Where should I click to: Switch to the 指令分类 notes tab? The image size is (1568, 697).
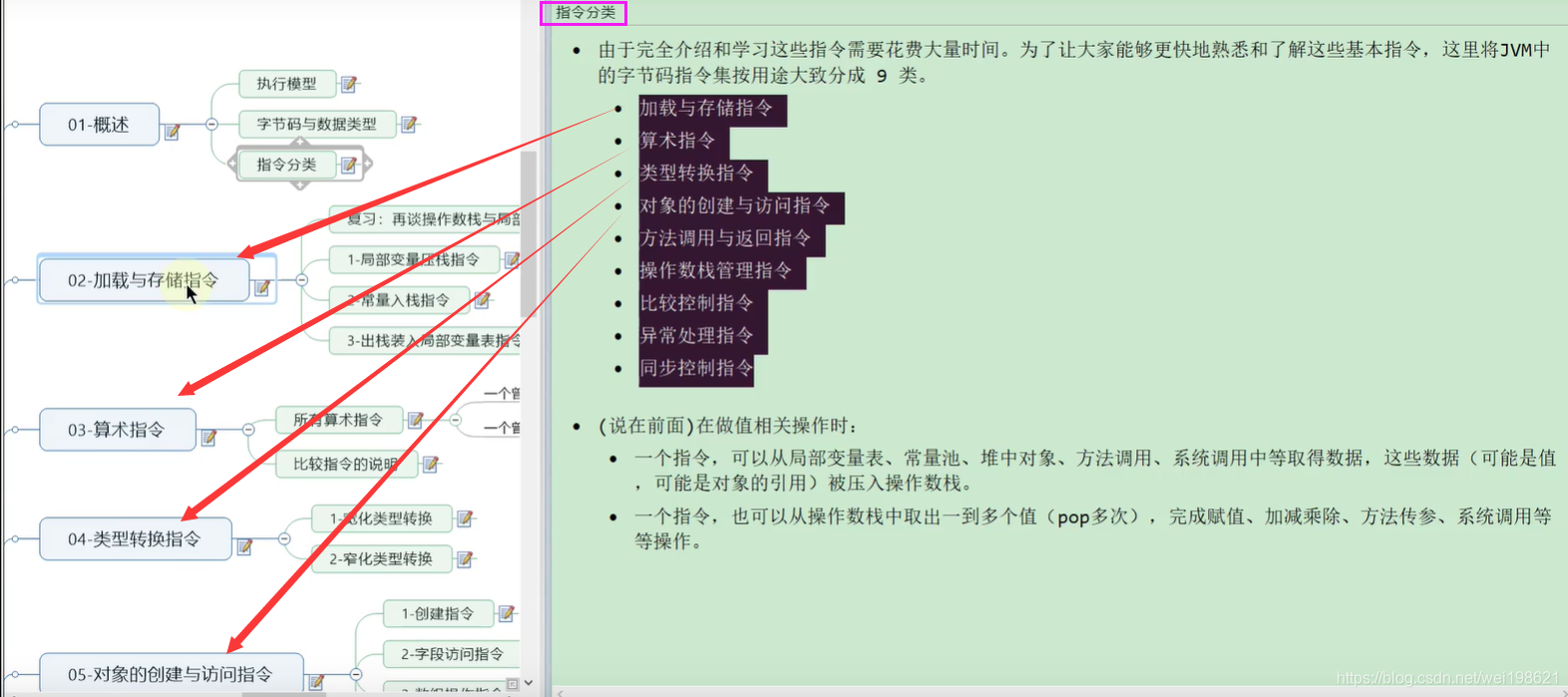coord(584,13)
